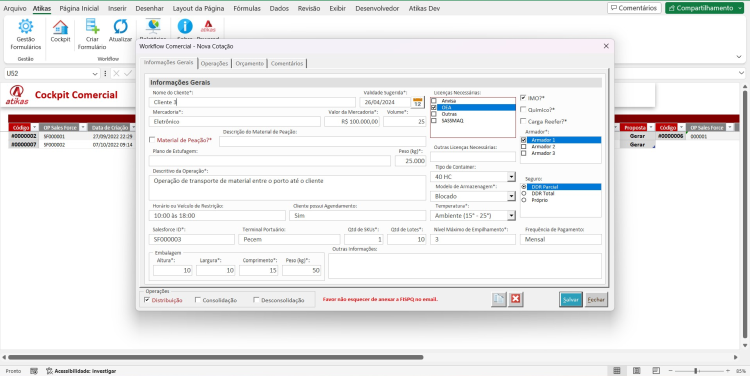This screenshot has width=750, height=376.
Task: Click the zoom slider in the status bar
Action: tap(696, 371)
